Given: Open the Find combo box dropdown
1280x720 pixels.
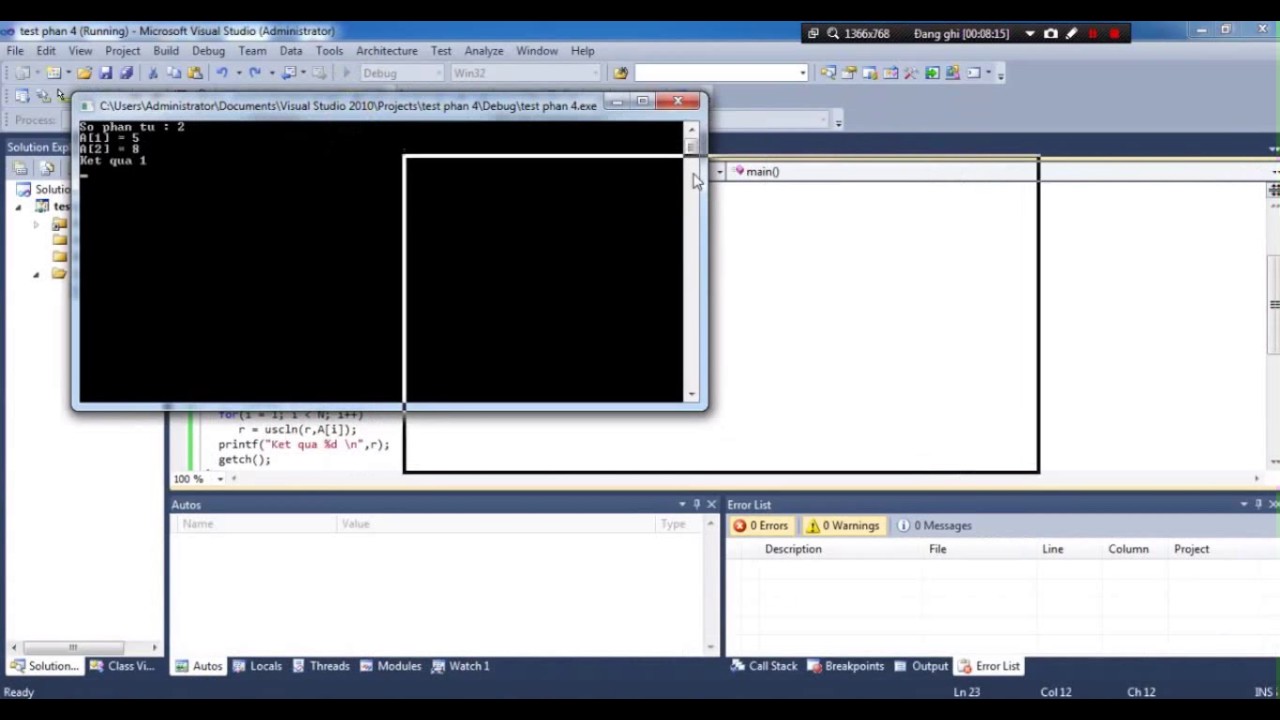Looking at the screenshot, I should 802,73.
